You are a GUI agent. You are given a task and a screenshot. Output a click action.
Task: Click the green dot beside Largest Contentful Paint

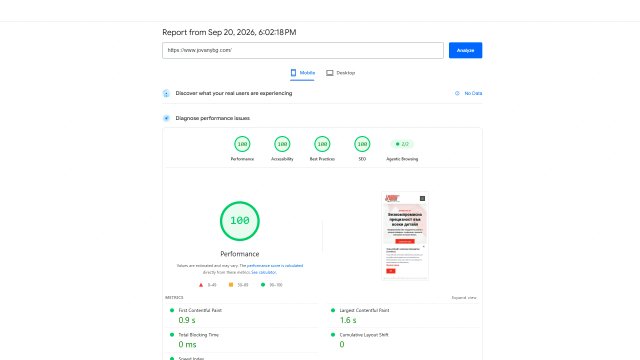click(x=333, y=310)
